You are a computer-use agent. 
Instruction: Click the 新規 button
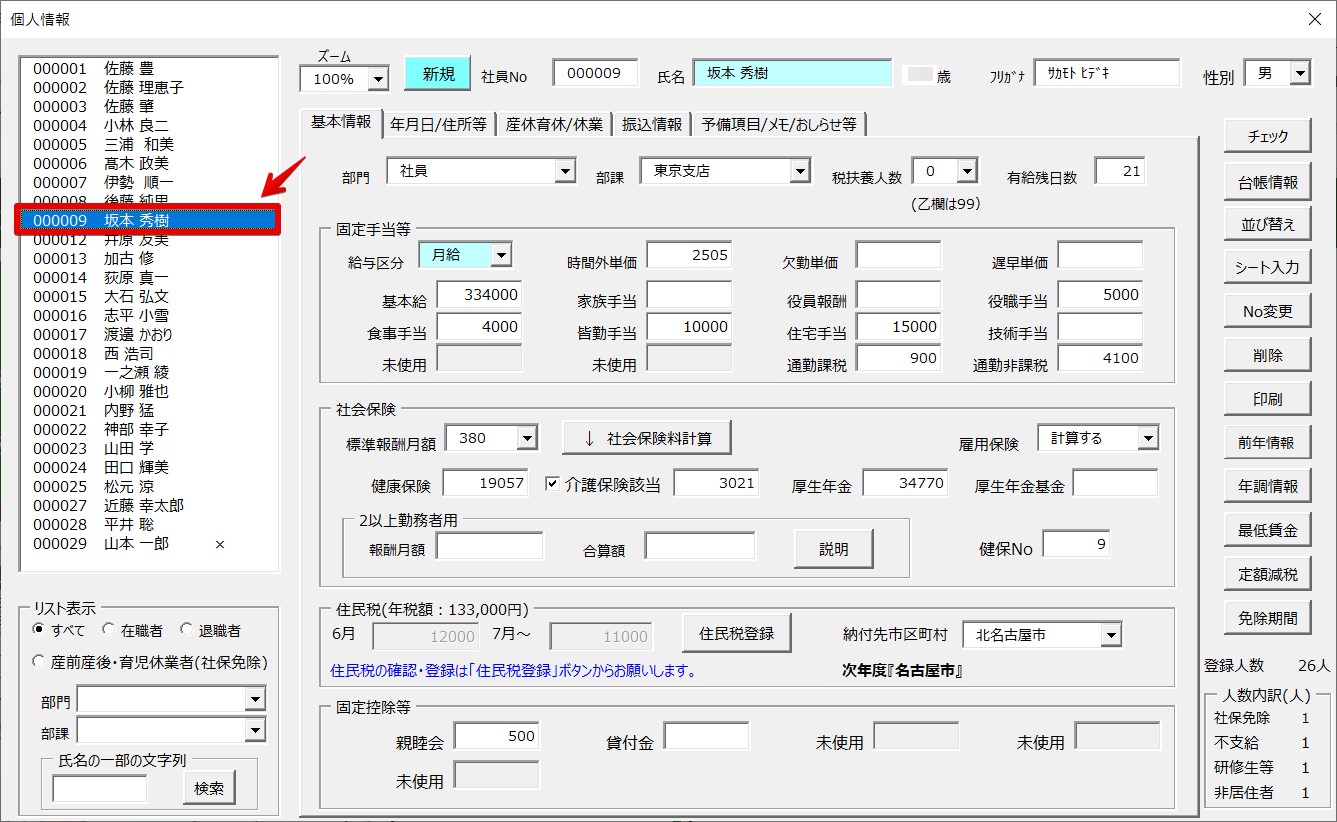click(437, 74)
